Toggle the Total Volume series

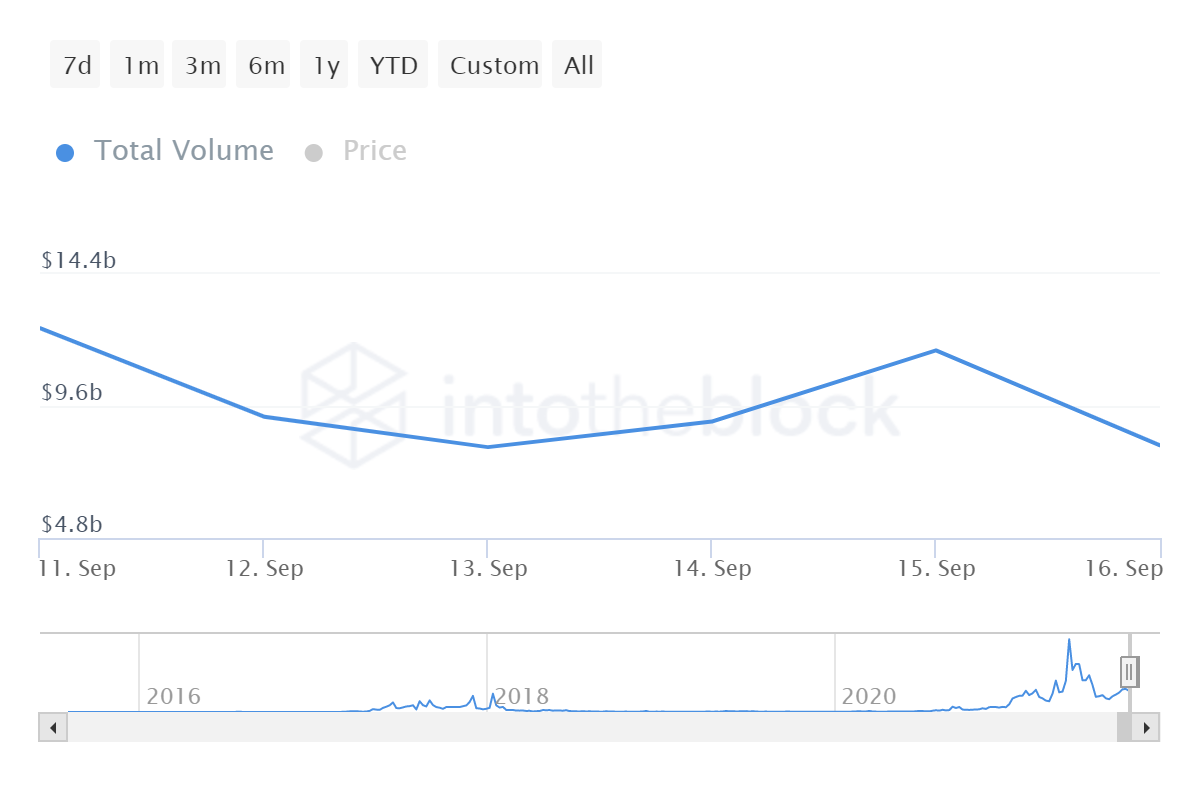click(183, 151)
